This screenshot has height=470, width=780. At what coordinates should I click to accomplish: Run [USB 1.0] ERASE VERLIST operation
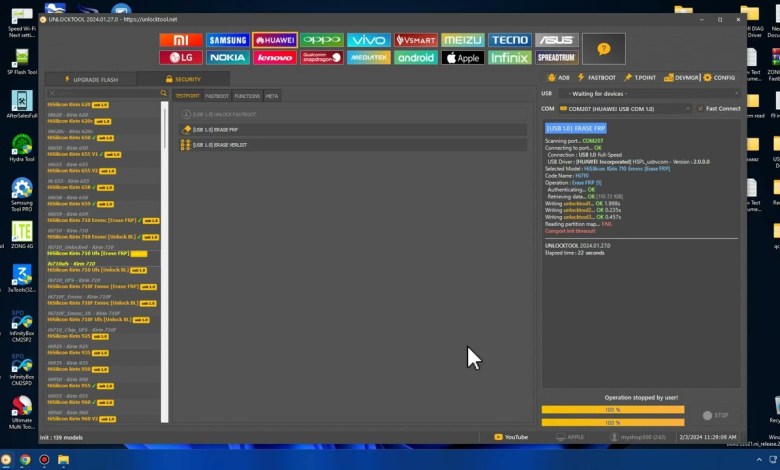click(x=353, y=145)
